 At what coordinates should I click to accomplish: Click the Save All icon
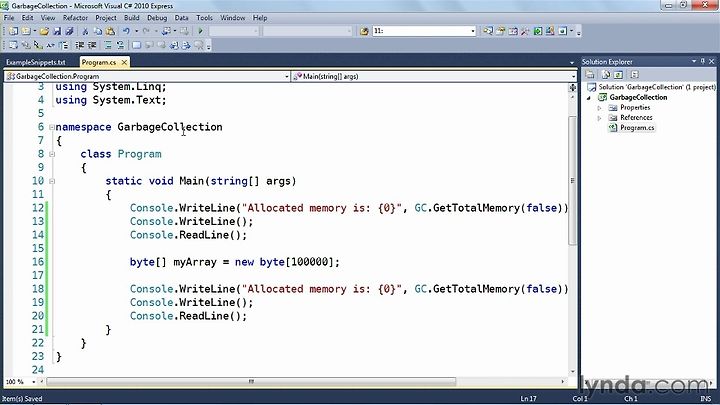[69, 31]
